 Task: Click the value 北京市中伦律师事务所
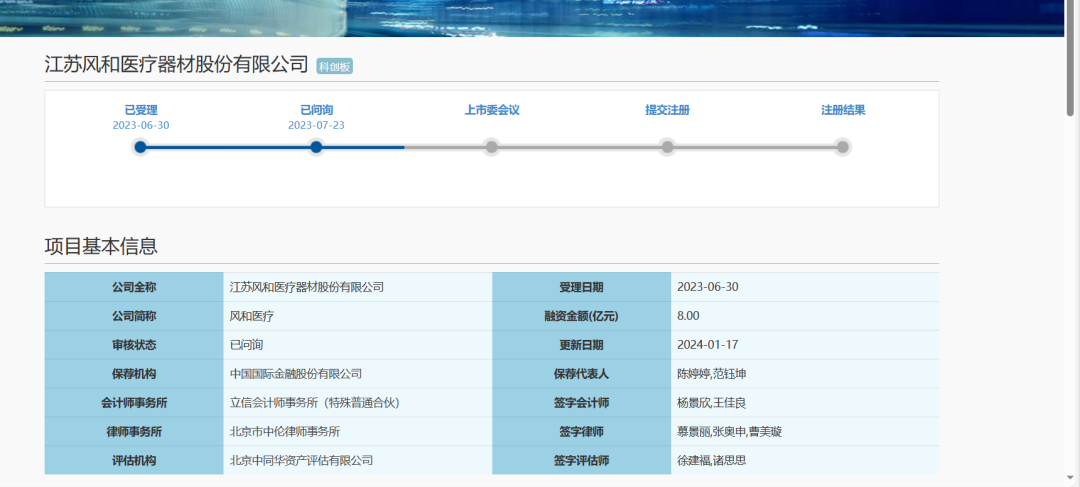284,432
